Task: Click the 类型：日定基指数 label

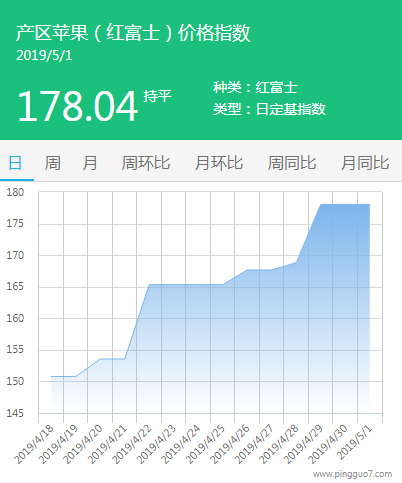Action: coord(269,109)
